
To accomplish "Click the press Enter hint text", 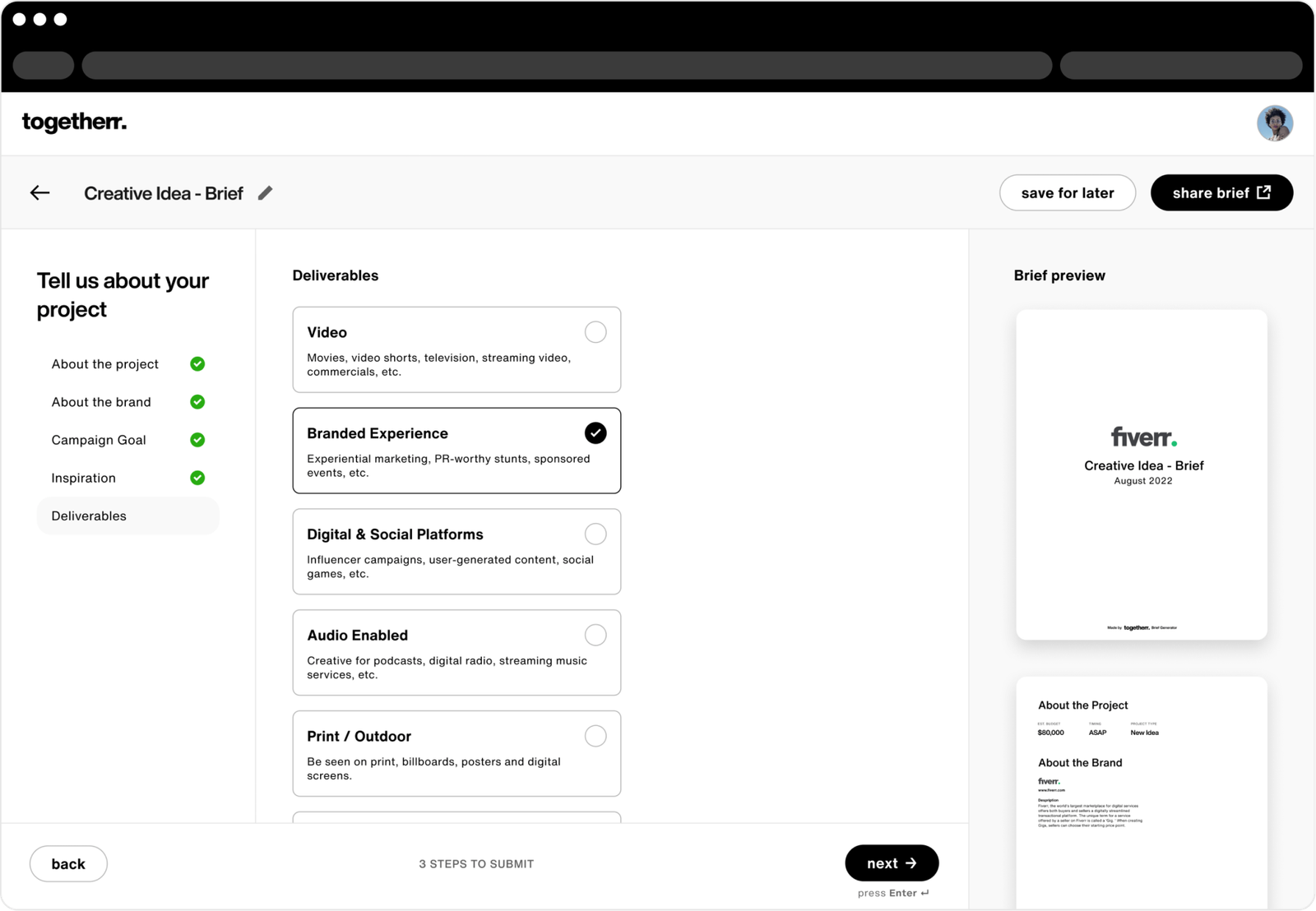I will pos(893,893).
